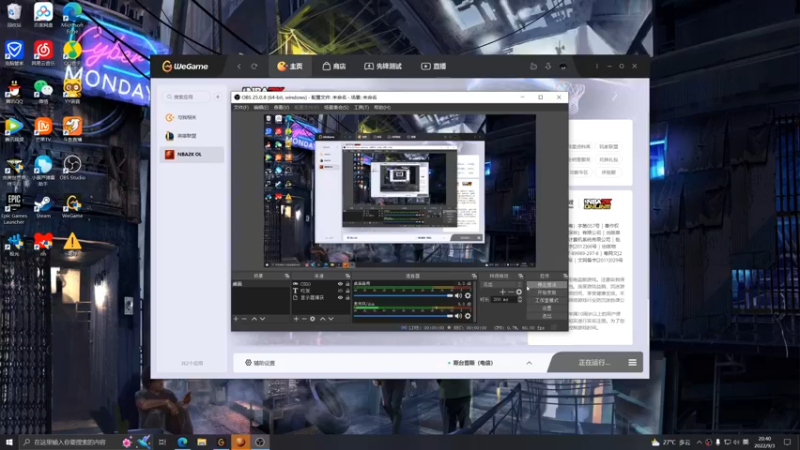Screen dimensions: 800x450
Task: Click the studio mode button in OBS
Action: click(546, 301)
